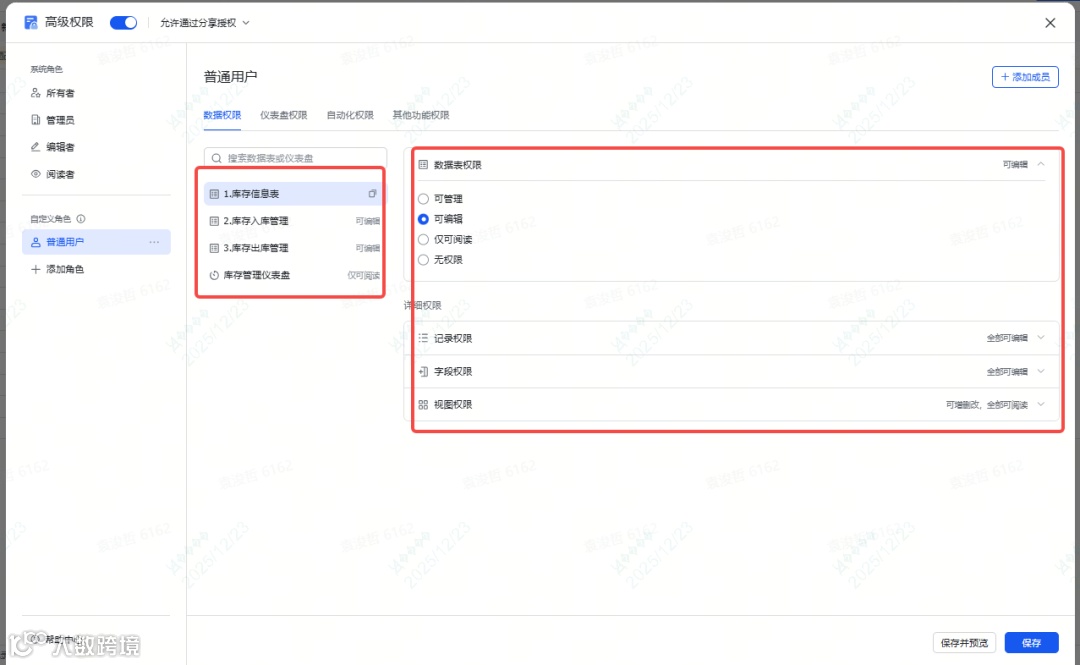This screenshot has width=1080, height=665.
Task: Open the 普通用户 more options menu
Action: [154, 242]
